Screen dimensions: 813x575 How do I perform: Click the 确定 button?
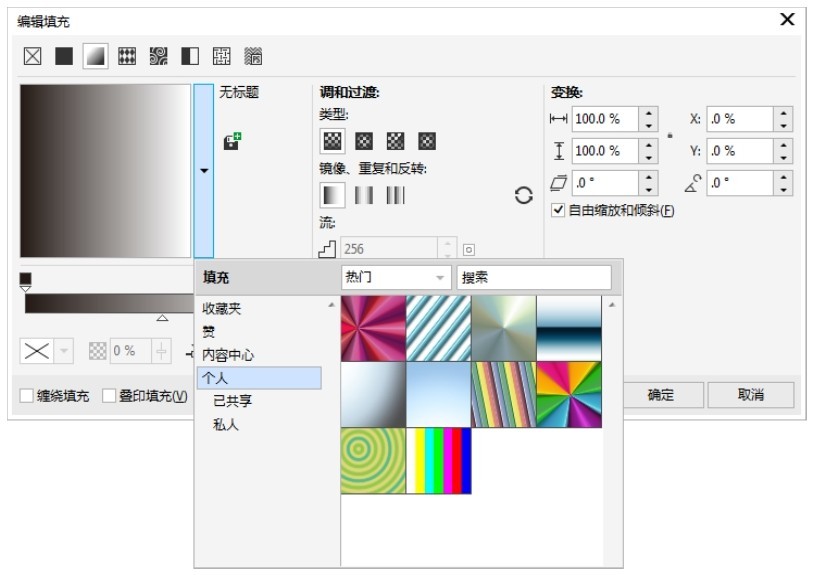(x=661, y=395)
